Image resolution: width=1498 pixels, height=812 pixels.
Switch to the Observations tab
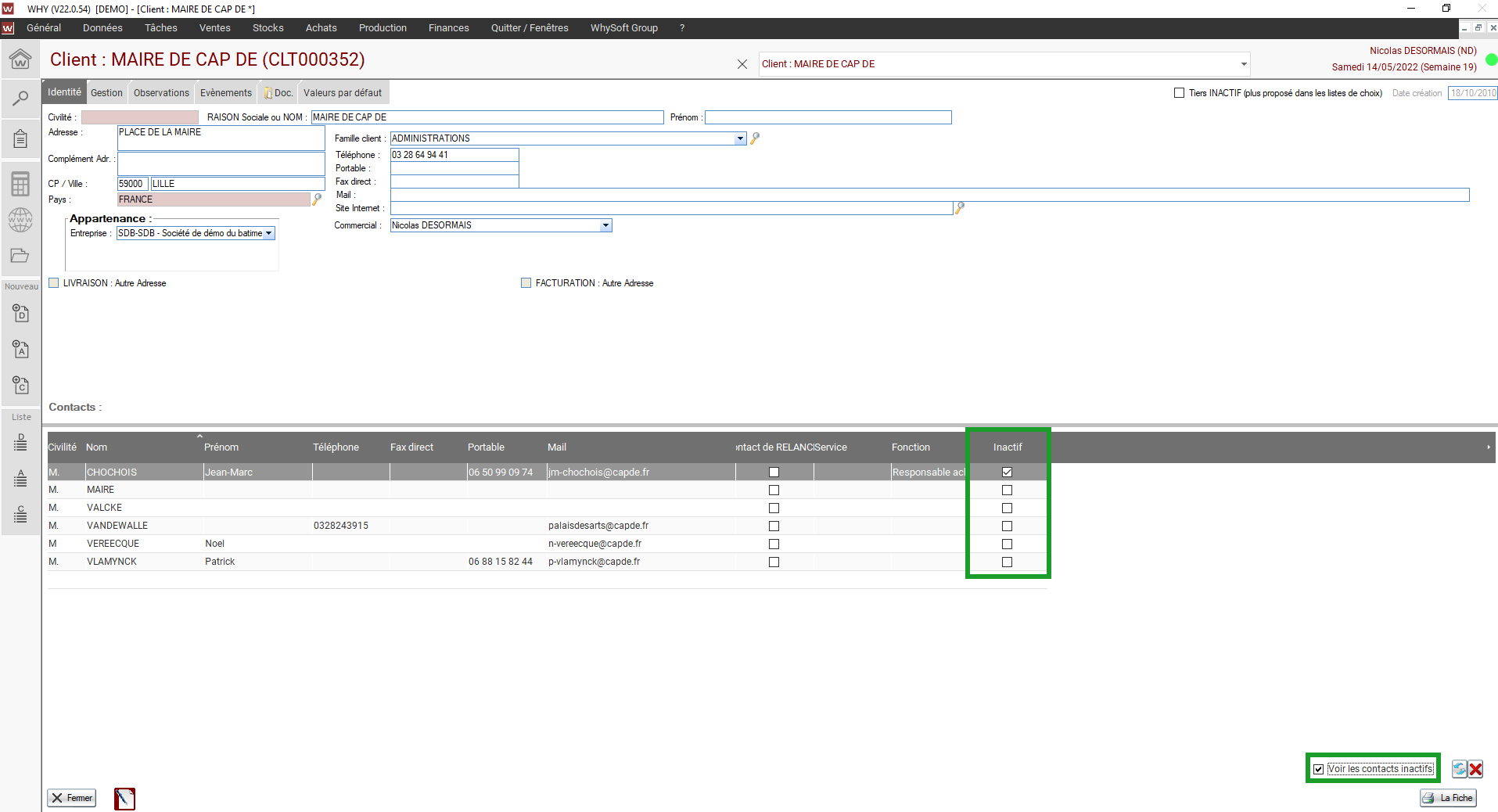point(161,93)
